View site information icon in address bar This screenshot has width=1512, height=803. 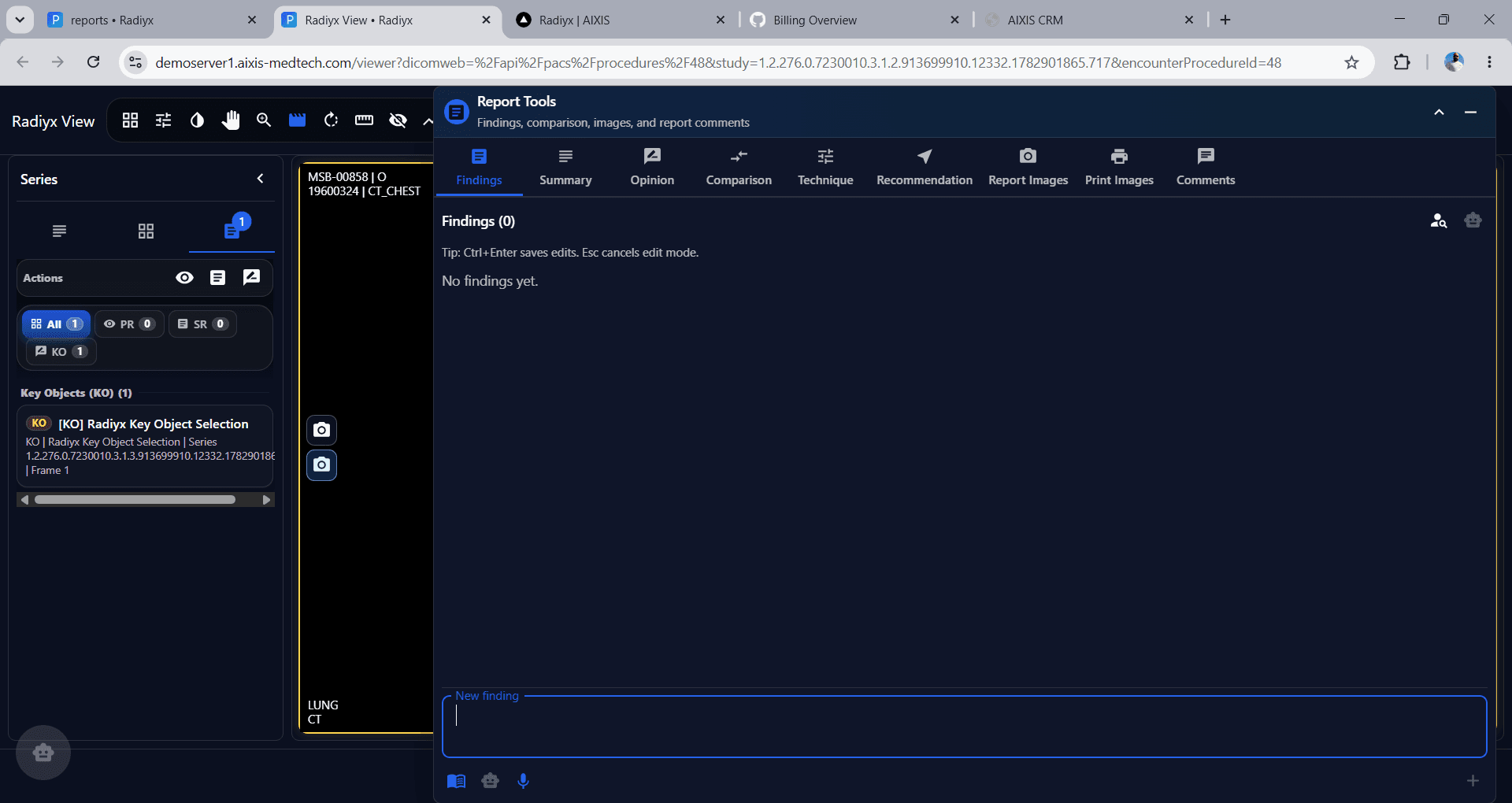pyautogui.click(x=135, y=62)
